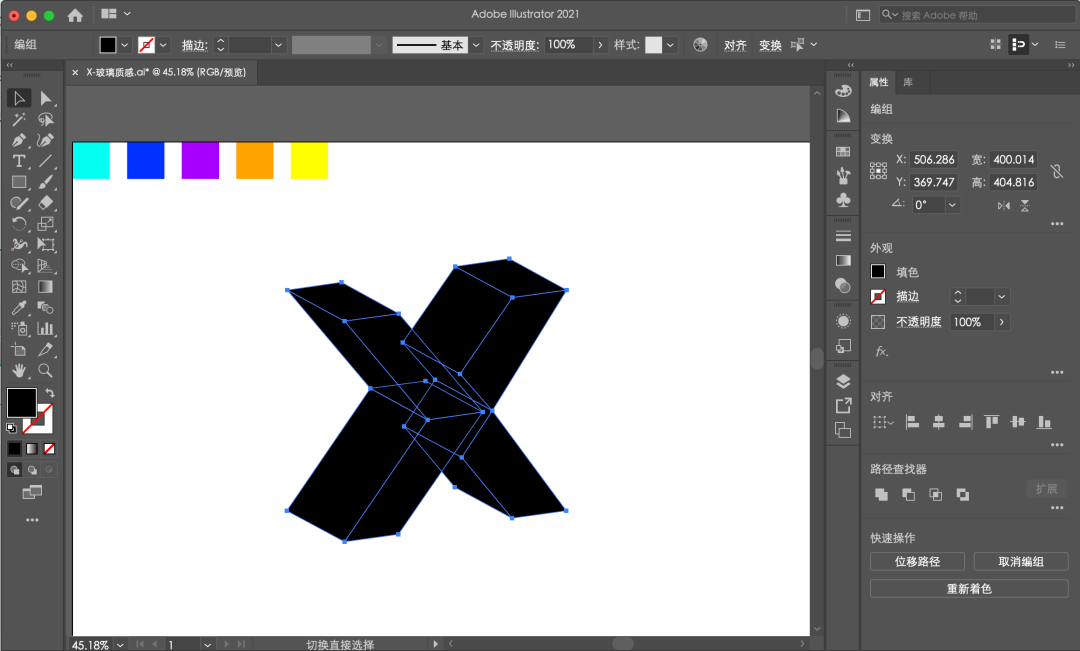Open the 样式 graphic style dropdown

pos(670,45)
